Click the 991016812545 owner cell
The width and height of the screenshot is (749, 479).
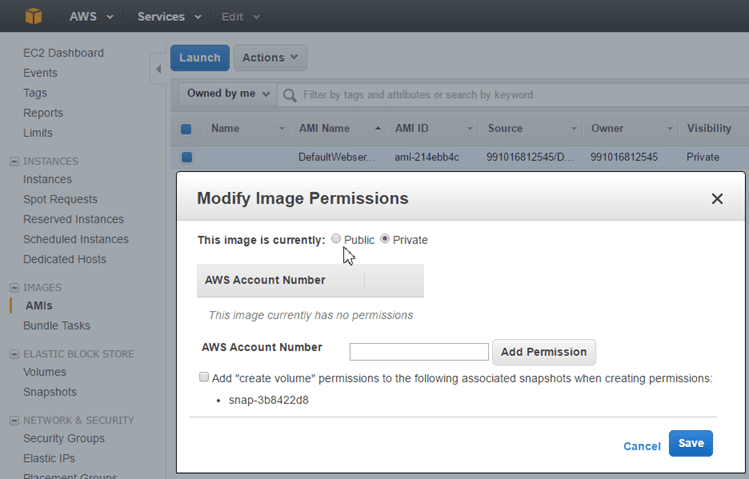pos(624,157)
